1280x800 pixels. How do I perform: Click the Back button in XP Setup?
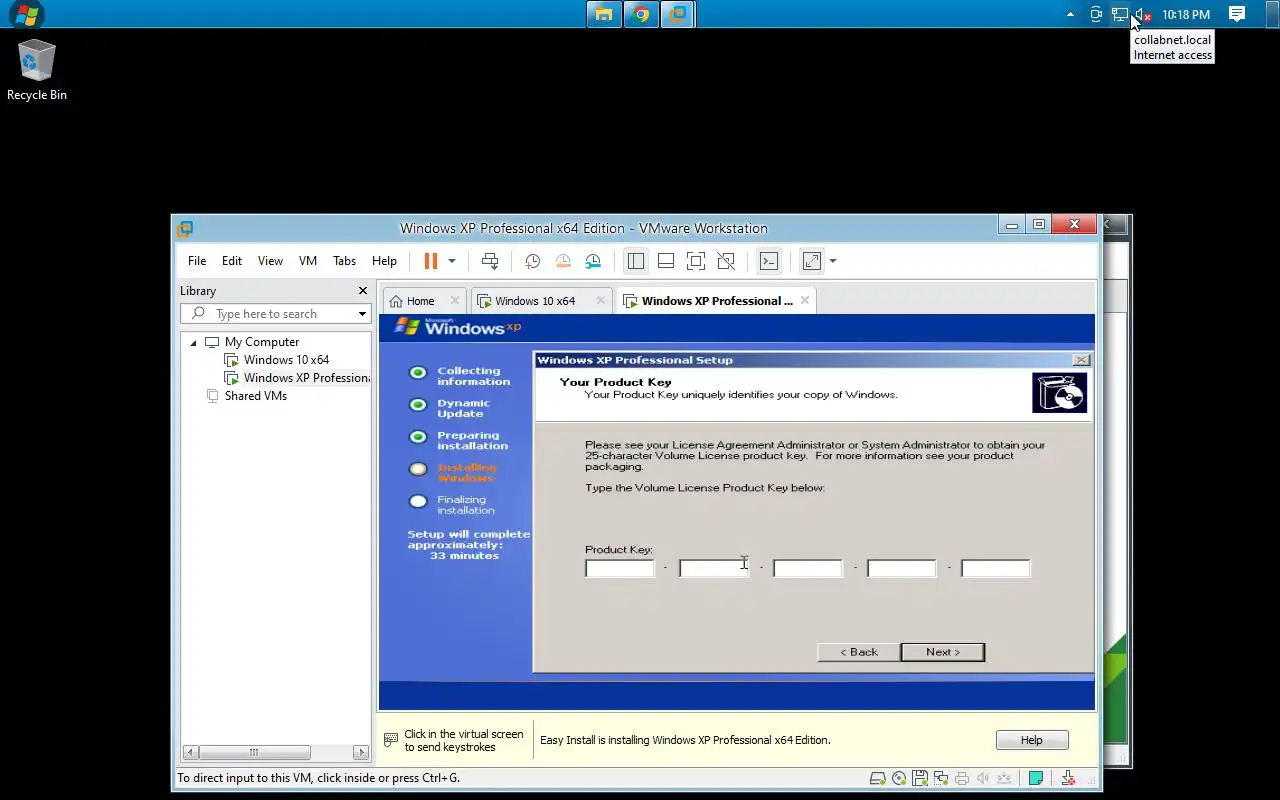[x=858, y=652]
